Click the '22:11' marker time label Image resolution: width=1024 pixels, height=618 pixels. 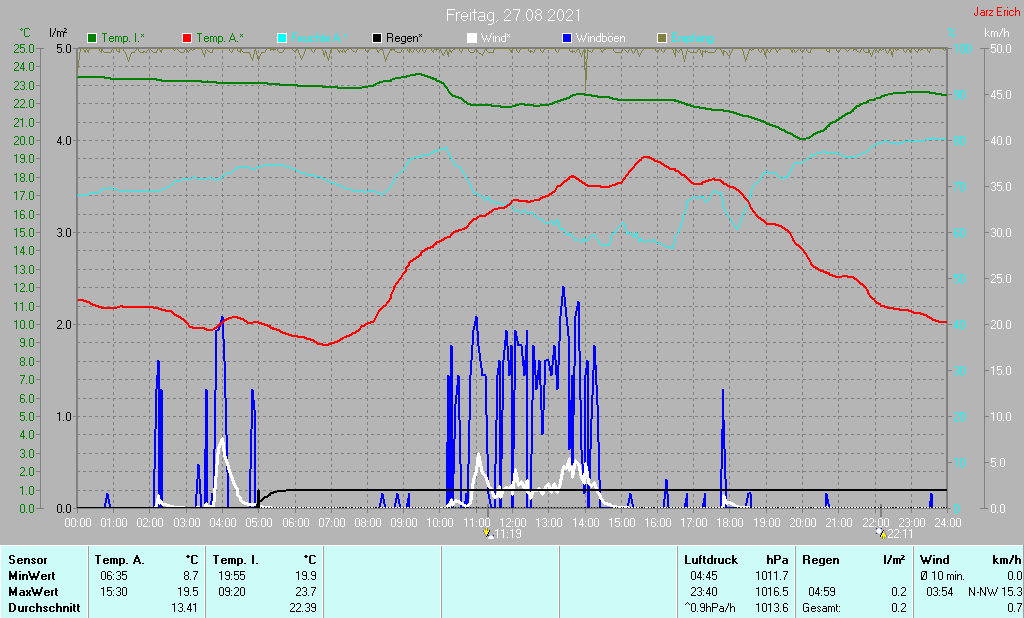coord(900,534)
